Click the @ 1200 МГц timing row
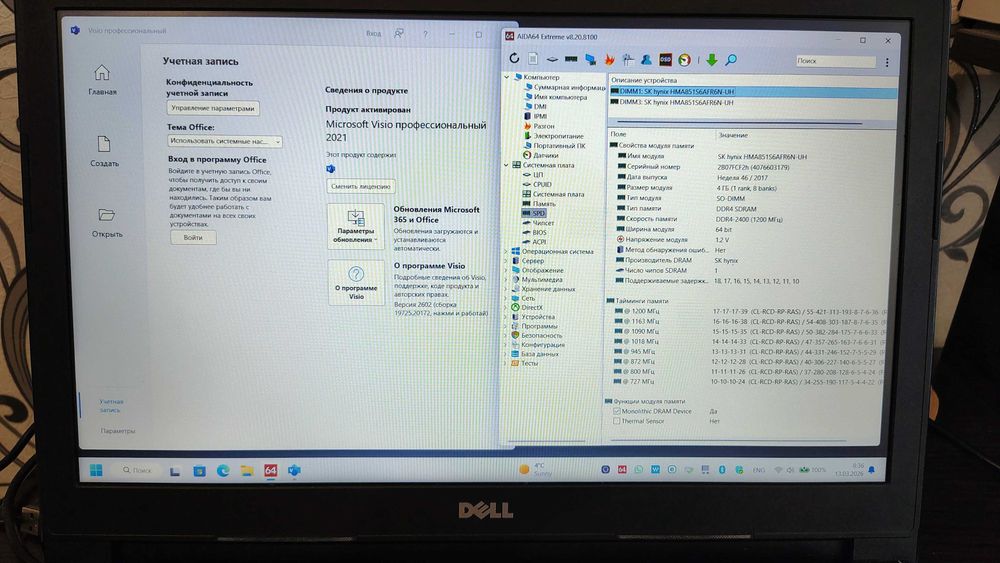This screenshot has height=563, width=1000. click(x=749, y=311)
